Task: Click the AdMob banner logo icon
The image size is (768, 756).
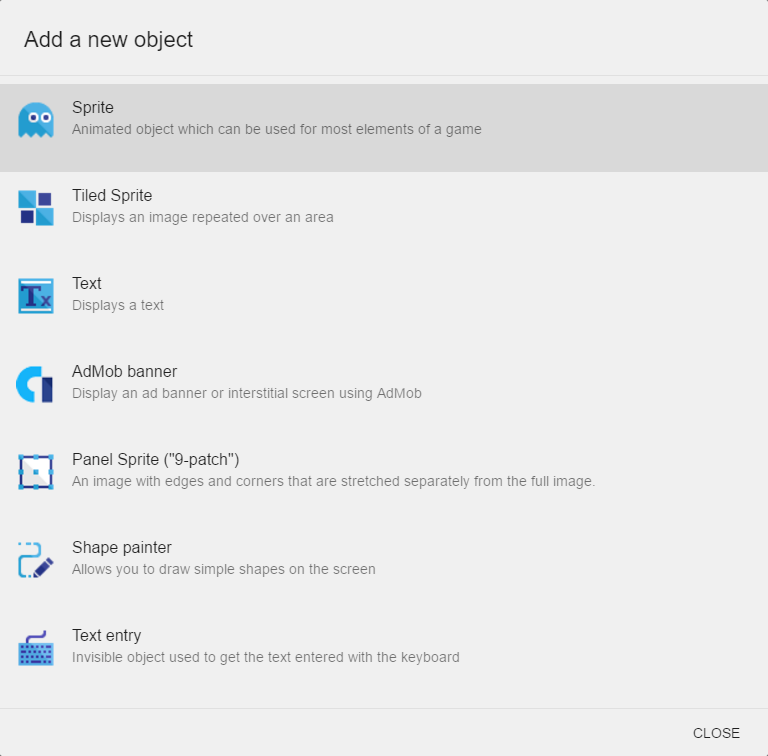Action: 34,384
